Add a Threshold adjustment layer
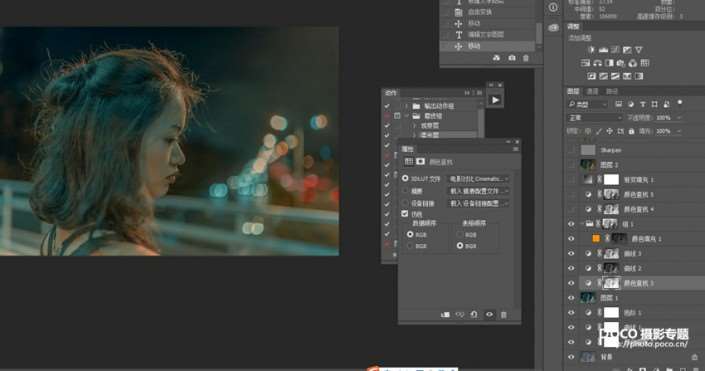 [616, 76]
